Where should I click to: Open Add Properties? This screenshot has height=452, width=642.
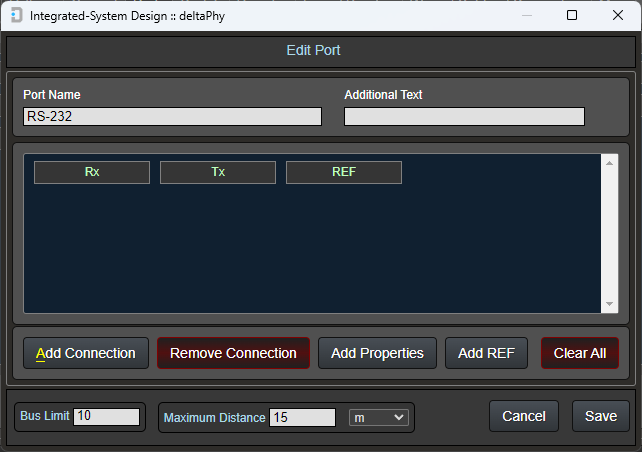[x=378, y=353]
